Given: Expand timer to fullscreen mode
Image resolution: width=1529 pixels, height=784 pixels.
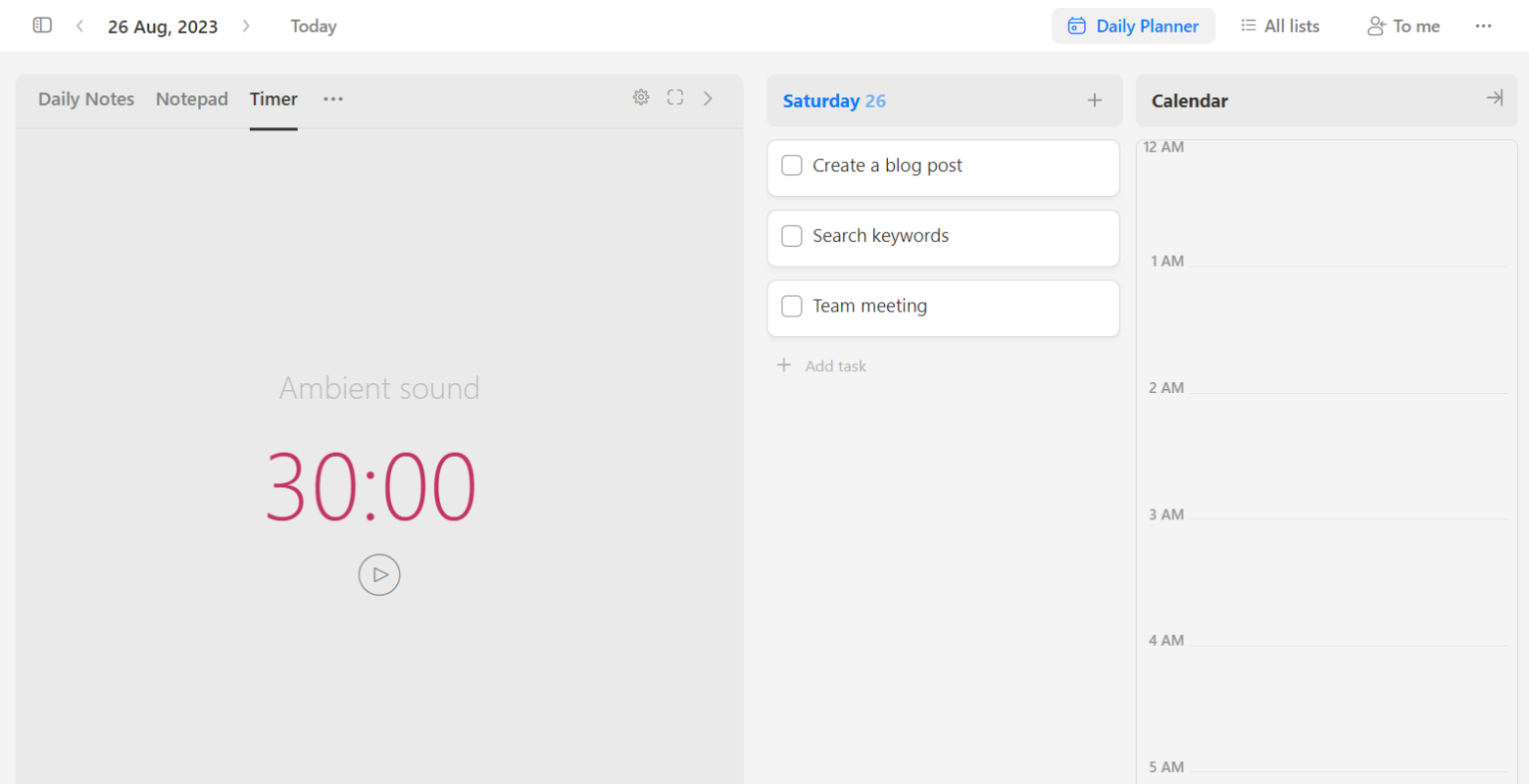Looking at the screenshot, I should 675,98.
